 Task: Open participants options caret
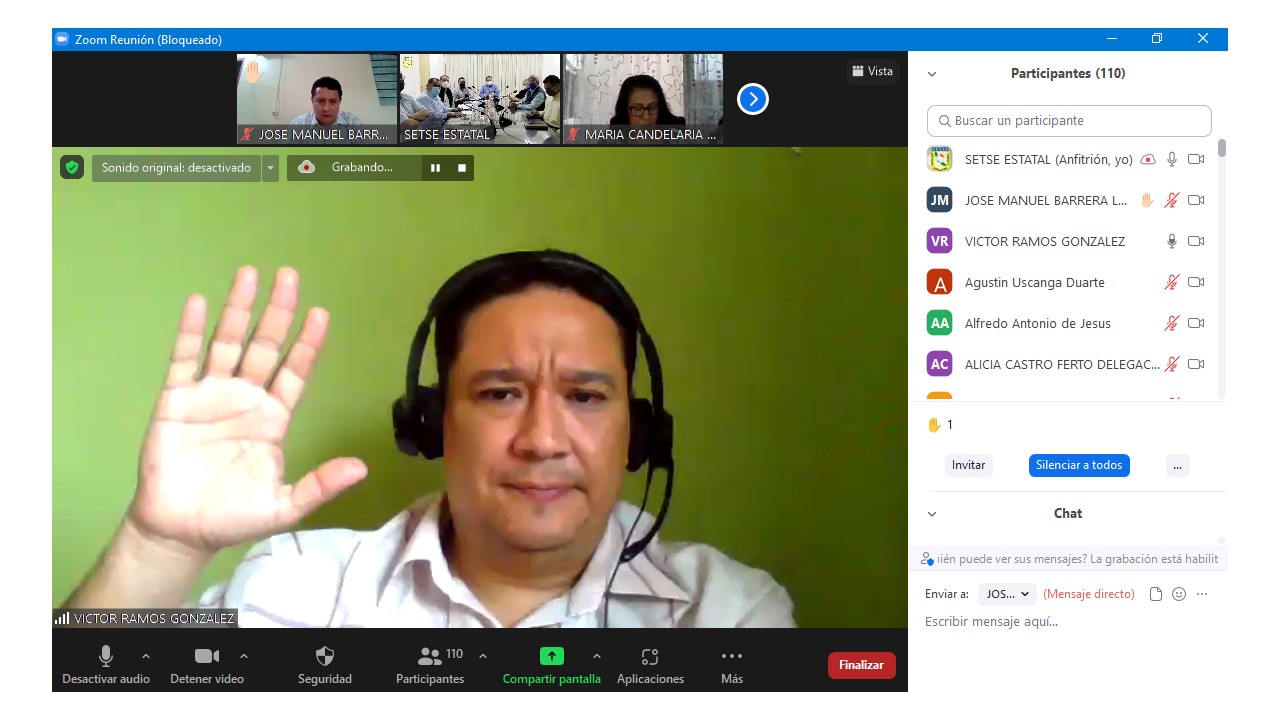click(x=483, y=656)
